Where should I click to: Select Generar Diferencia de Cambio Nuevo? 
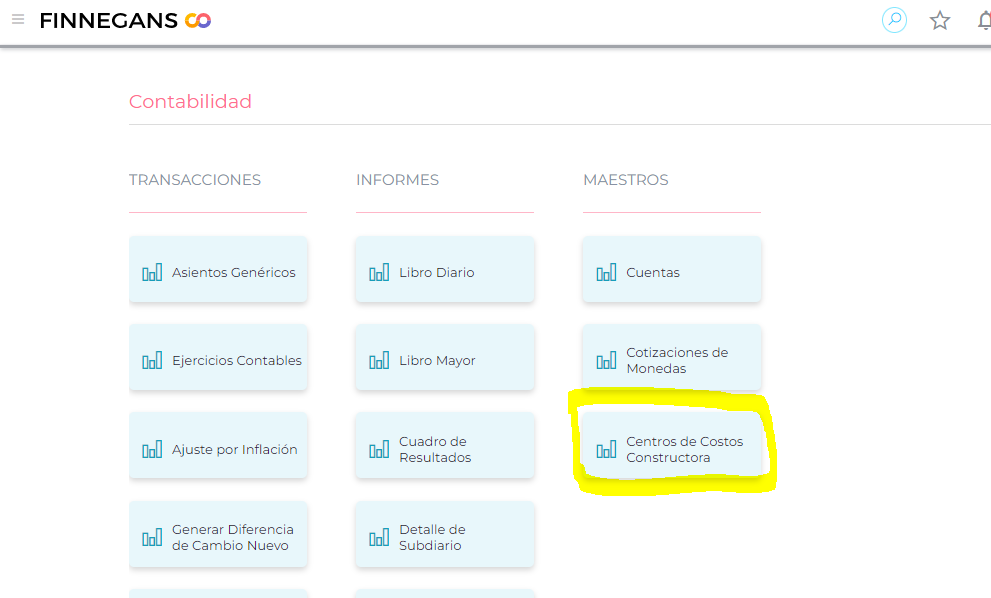tap(218, 537)
